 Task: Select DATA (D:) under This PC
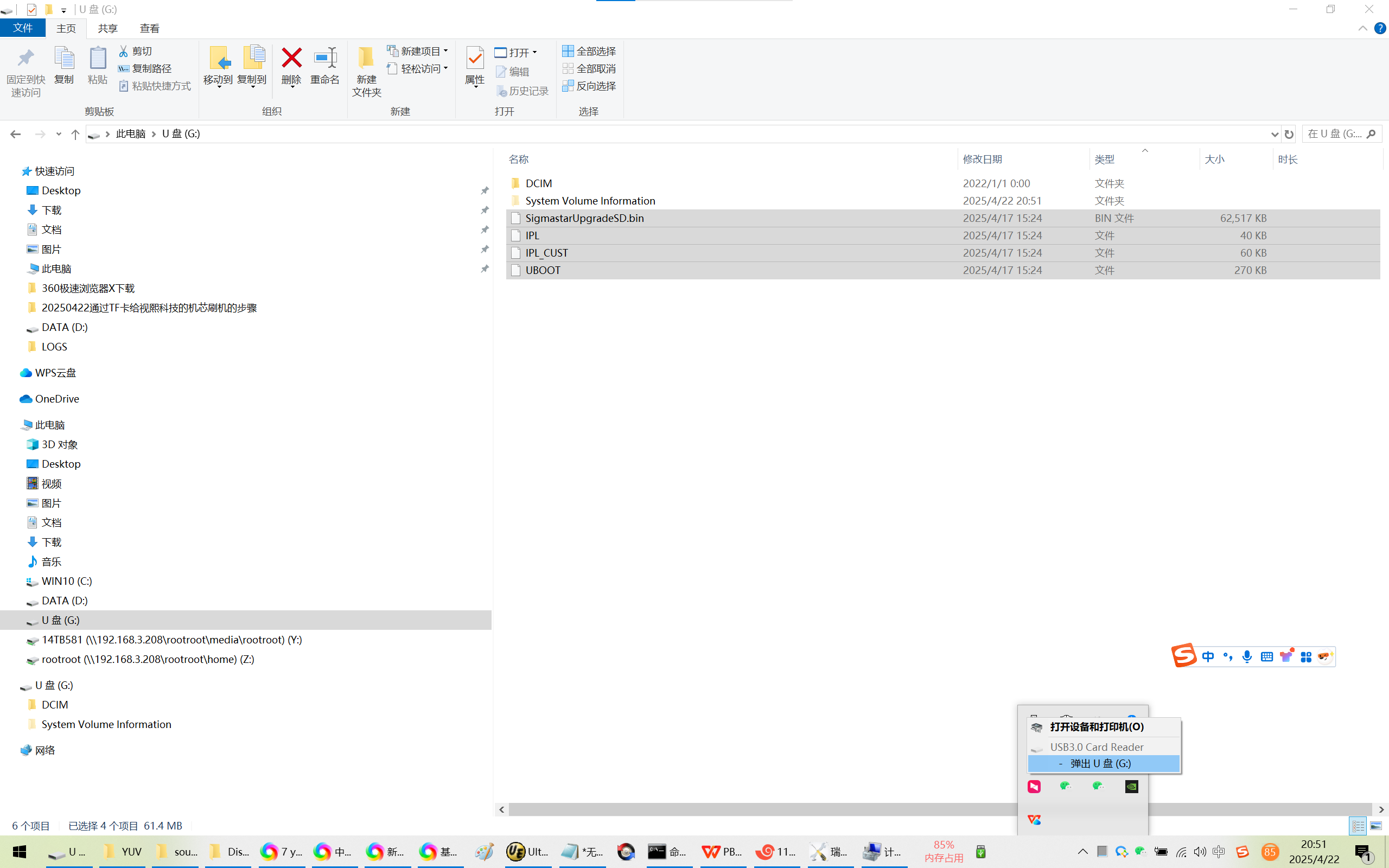(x=64, y=601)
